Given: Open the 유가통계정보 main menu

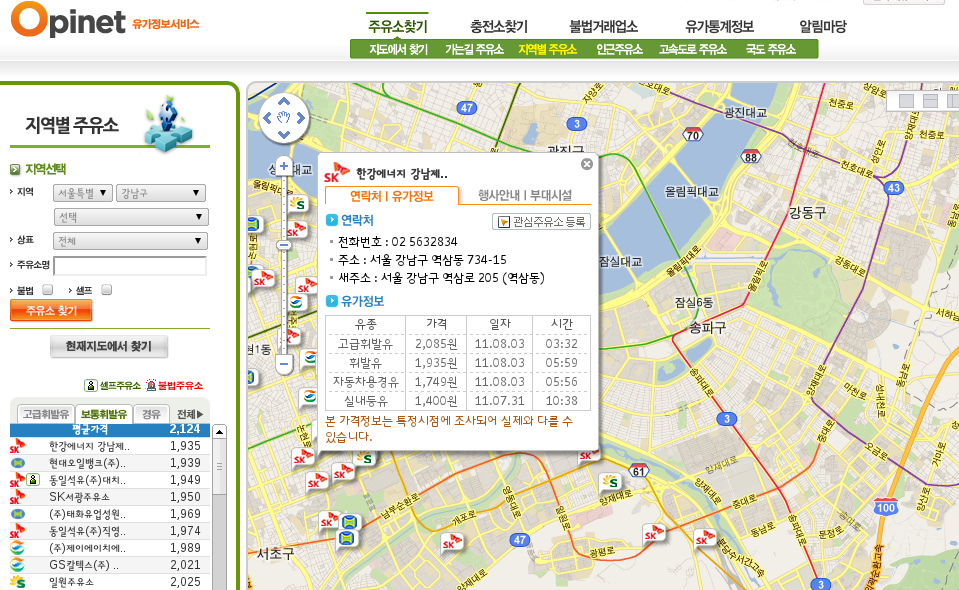Looking at the screenshot, I should (719, 26).
